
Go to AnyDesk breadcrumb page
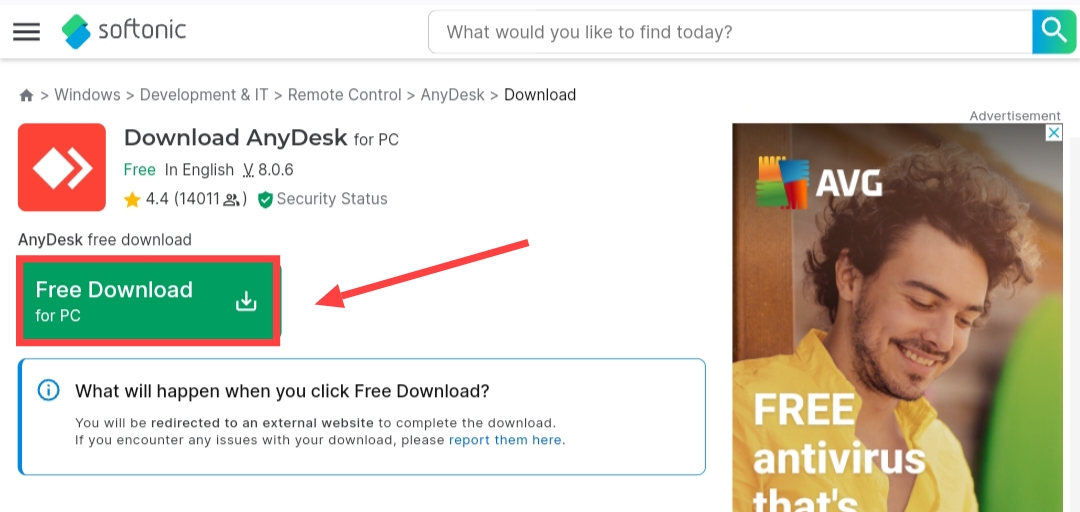[453, 95]
